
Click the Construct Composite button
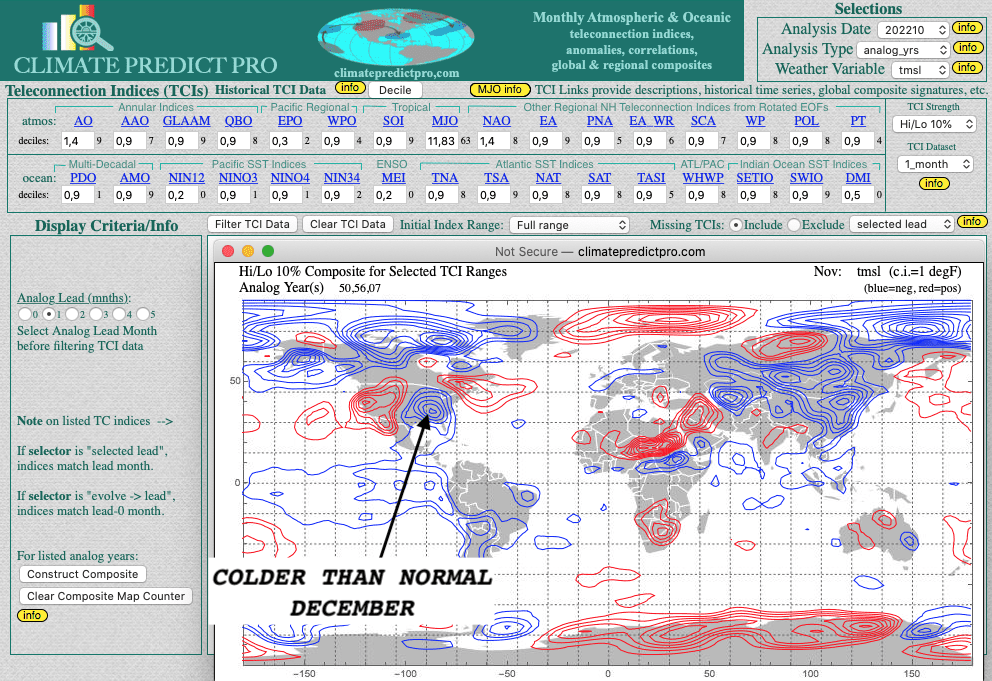point(83,574)
